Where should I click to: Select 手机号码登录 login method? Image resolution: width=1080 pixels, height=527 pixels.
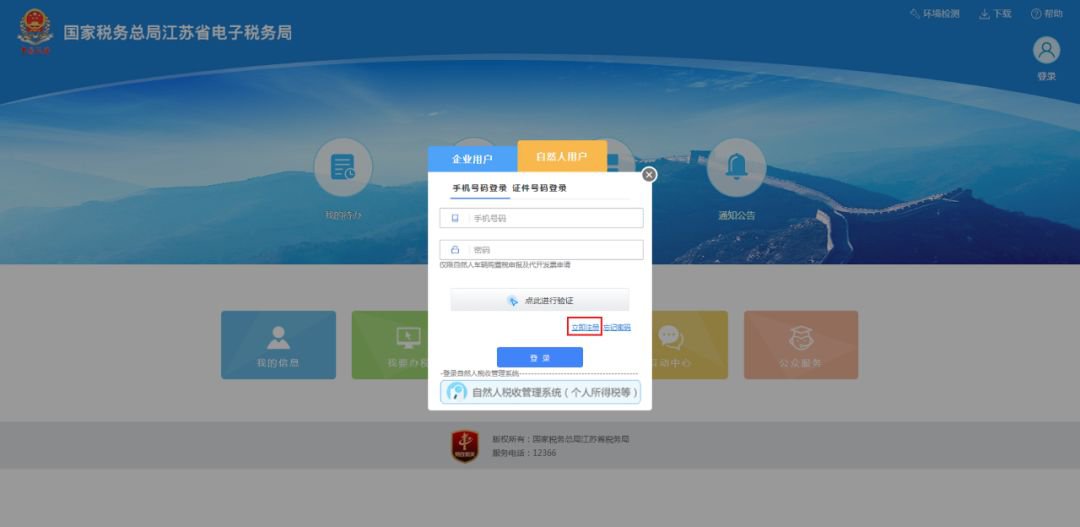479,188
